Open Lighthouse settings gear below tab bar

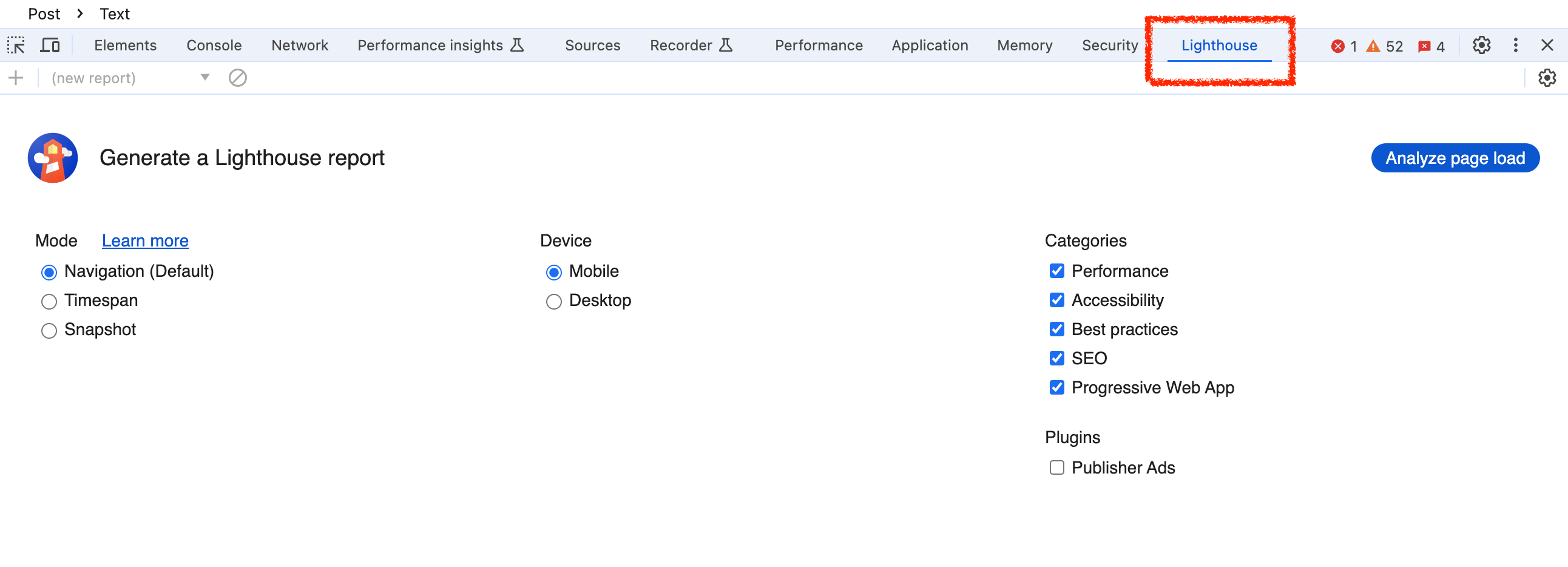(x=1547, y=78)
